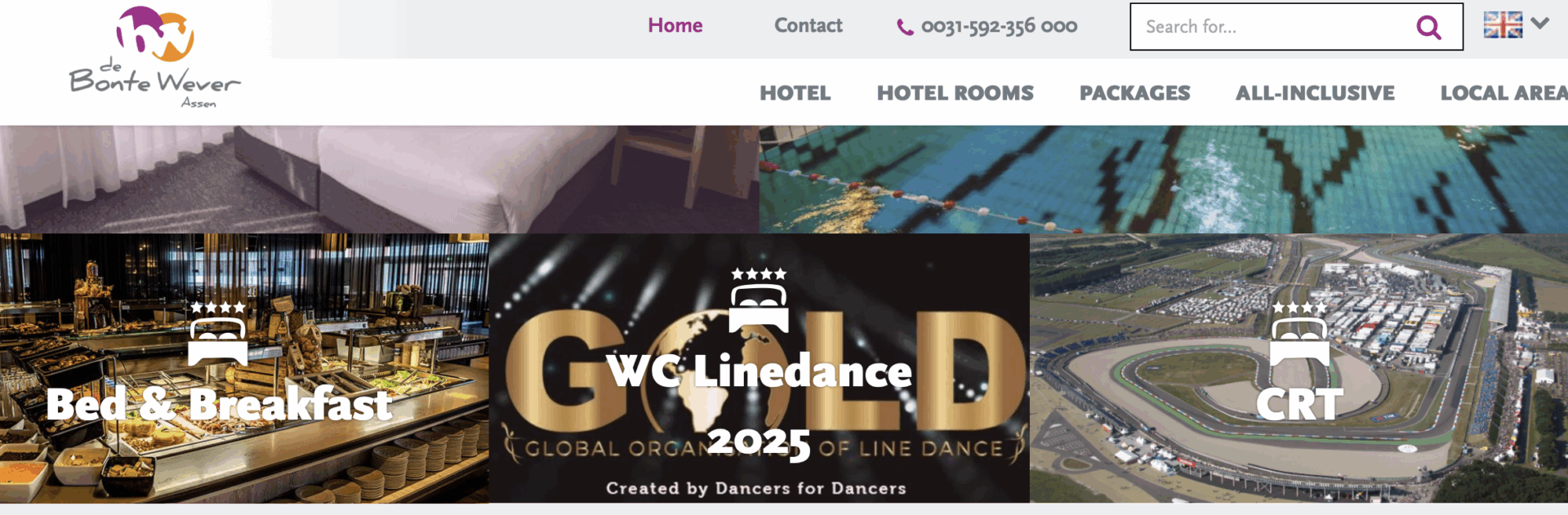1568x515 pixels.
Task: Focus the 'Search for...' input field
Action: [1274, 27]
